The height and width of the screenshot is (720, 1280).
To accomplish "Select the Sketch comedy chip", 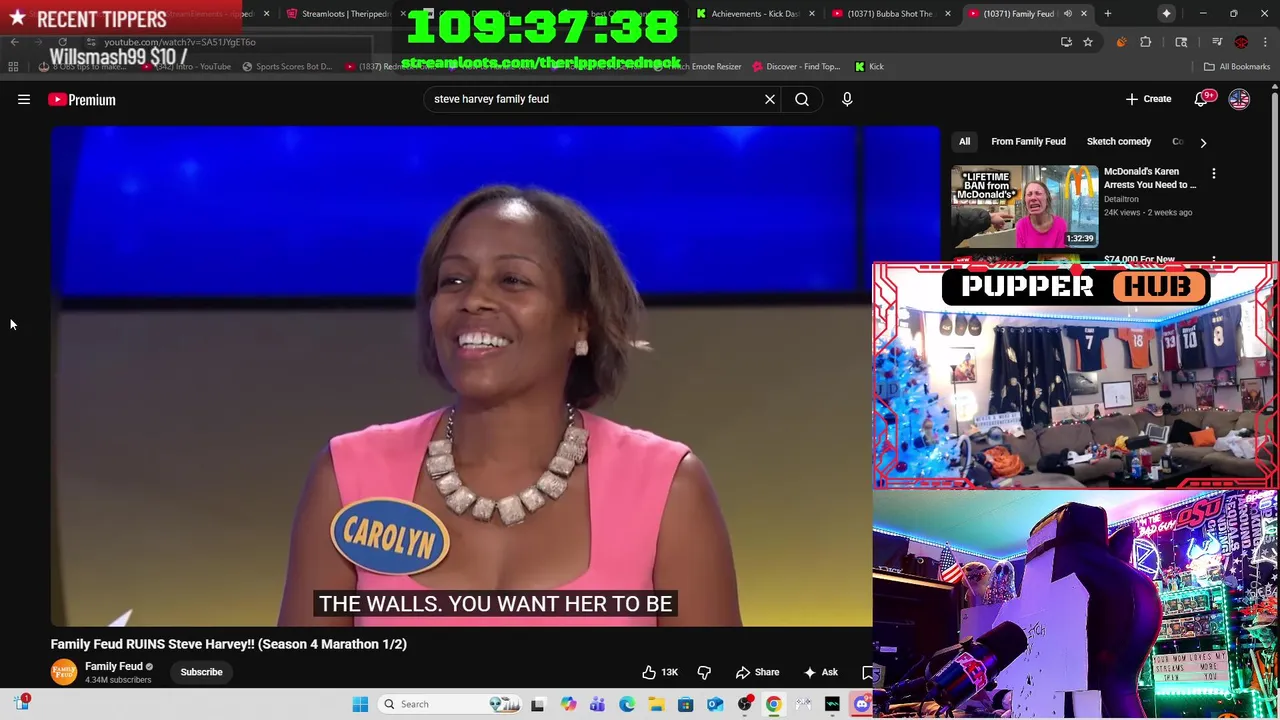I will tap(1119, 142).
